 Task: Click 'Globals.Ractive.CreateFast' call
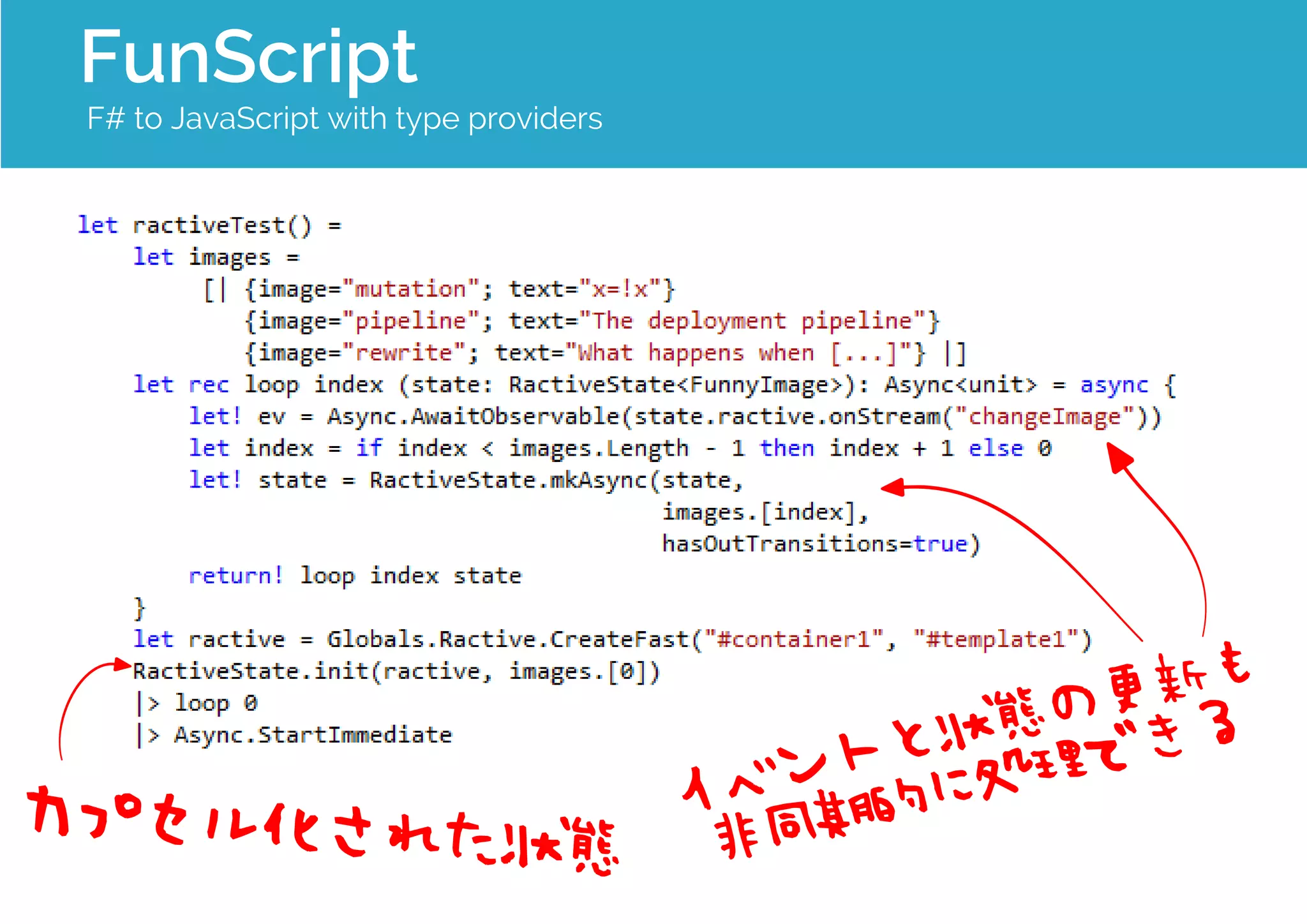508,639
